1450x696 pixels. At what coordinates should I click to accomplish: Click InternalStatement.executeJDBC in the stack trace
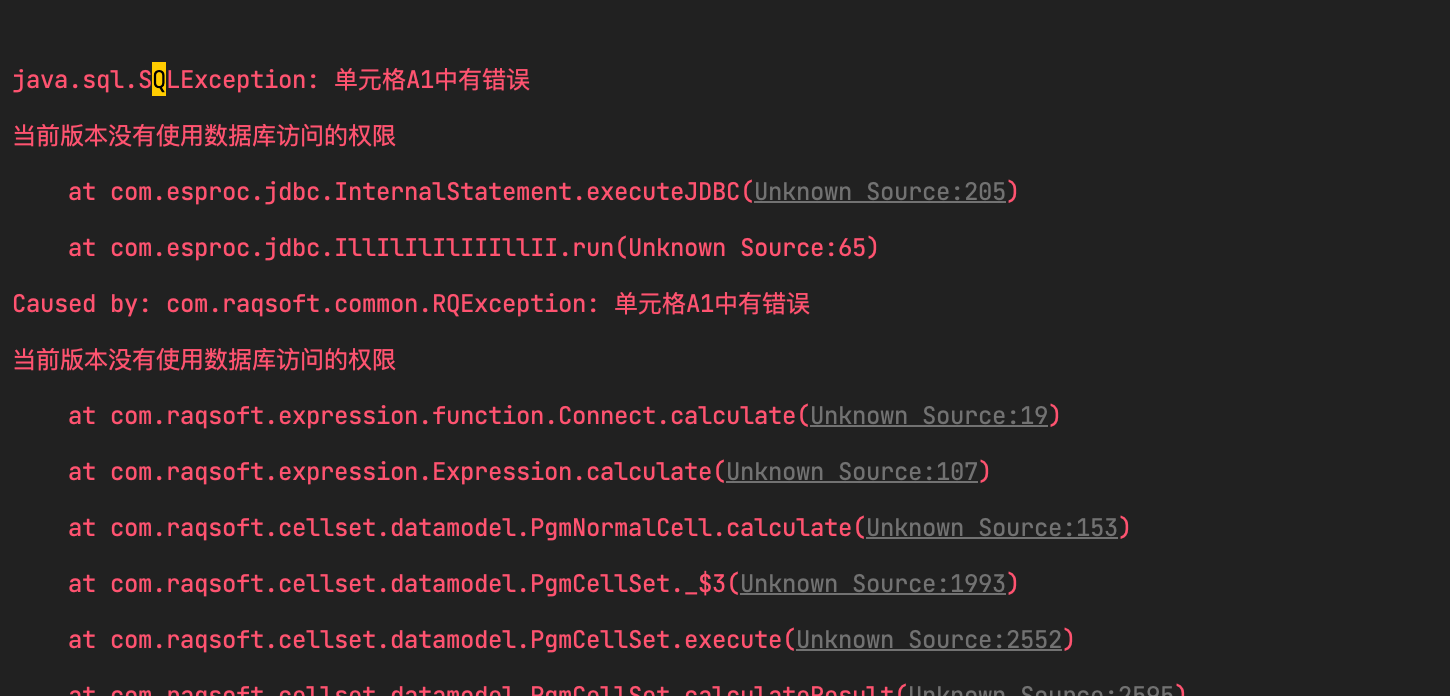[x=537, y=192]
